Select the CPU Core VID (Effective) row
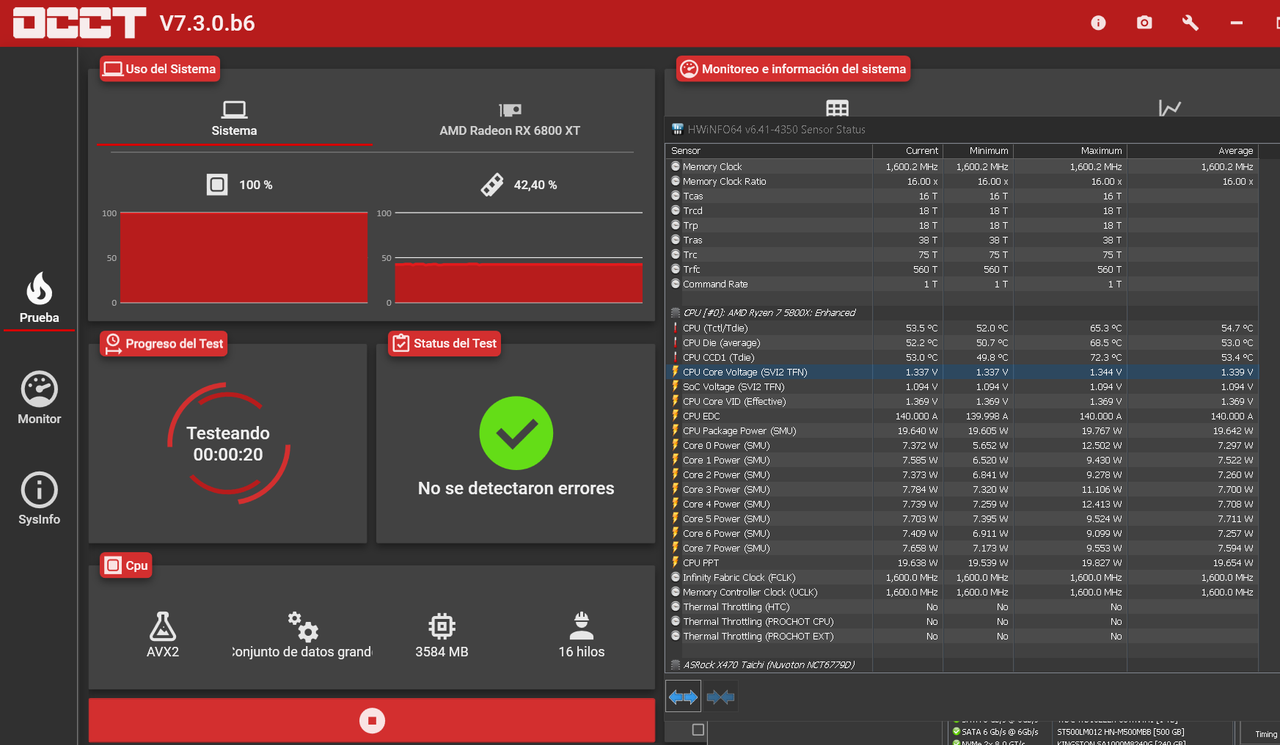 point(961,401)
